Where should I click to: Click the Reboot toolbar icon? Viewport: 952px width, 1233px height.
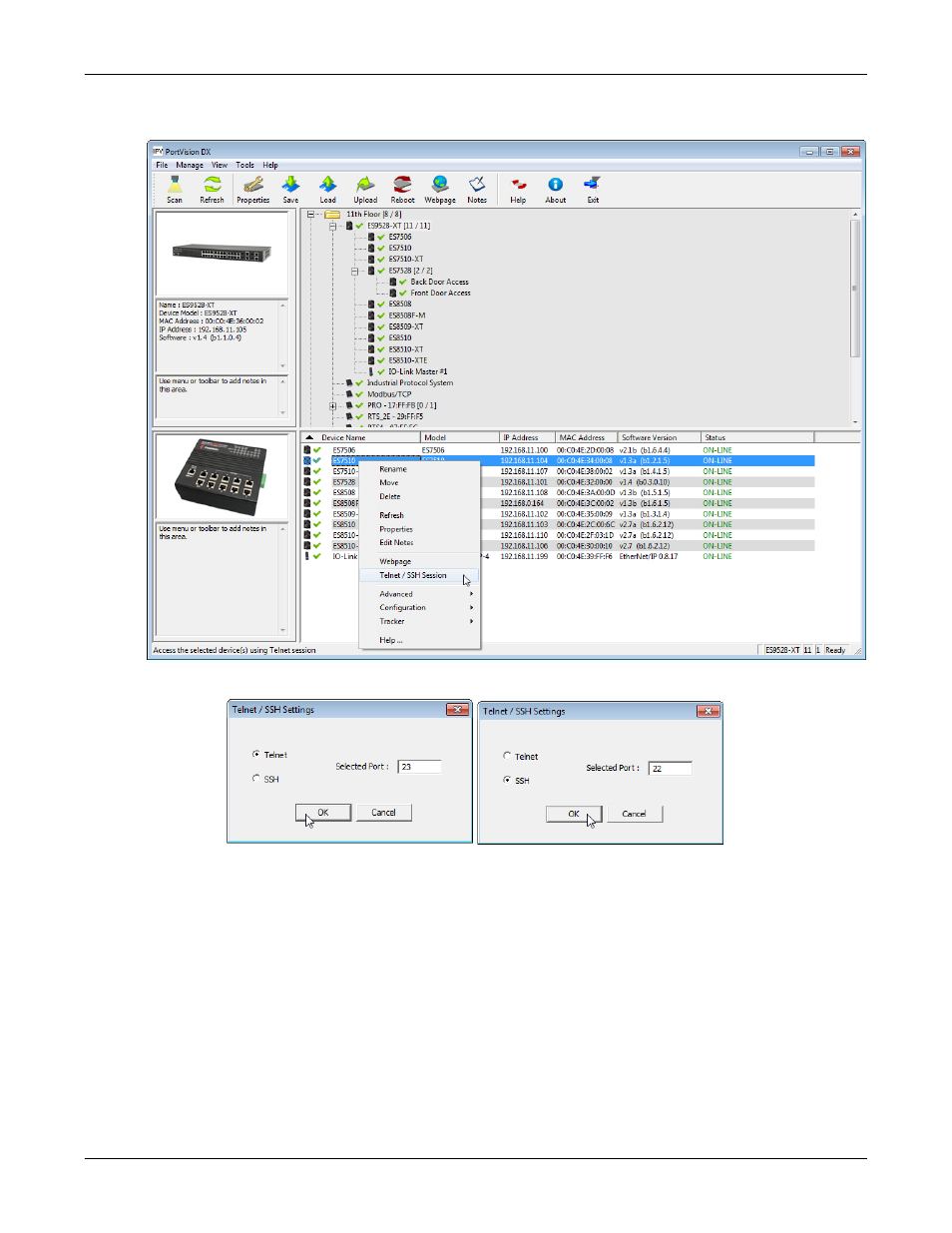(x=402, y=187)
